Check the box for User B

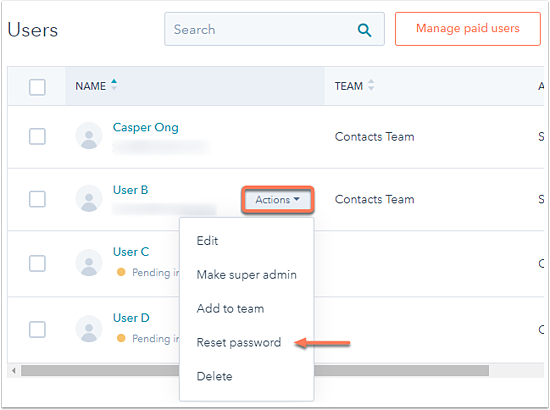click(37, 199)
